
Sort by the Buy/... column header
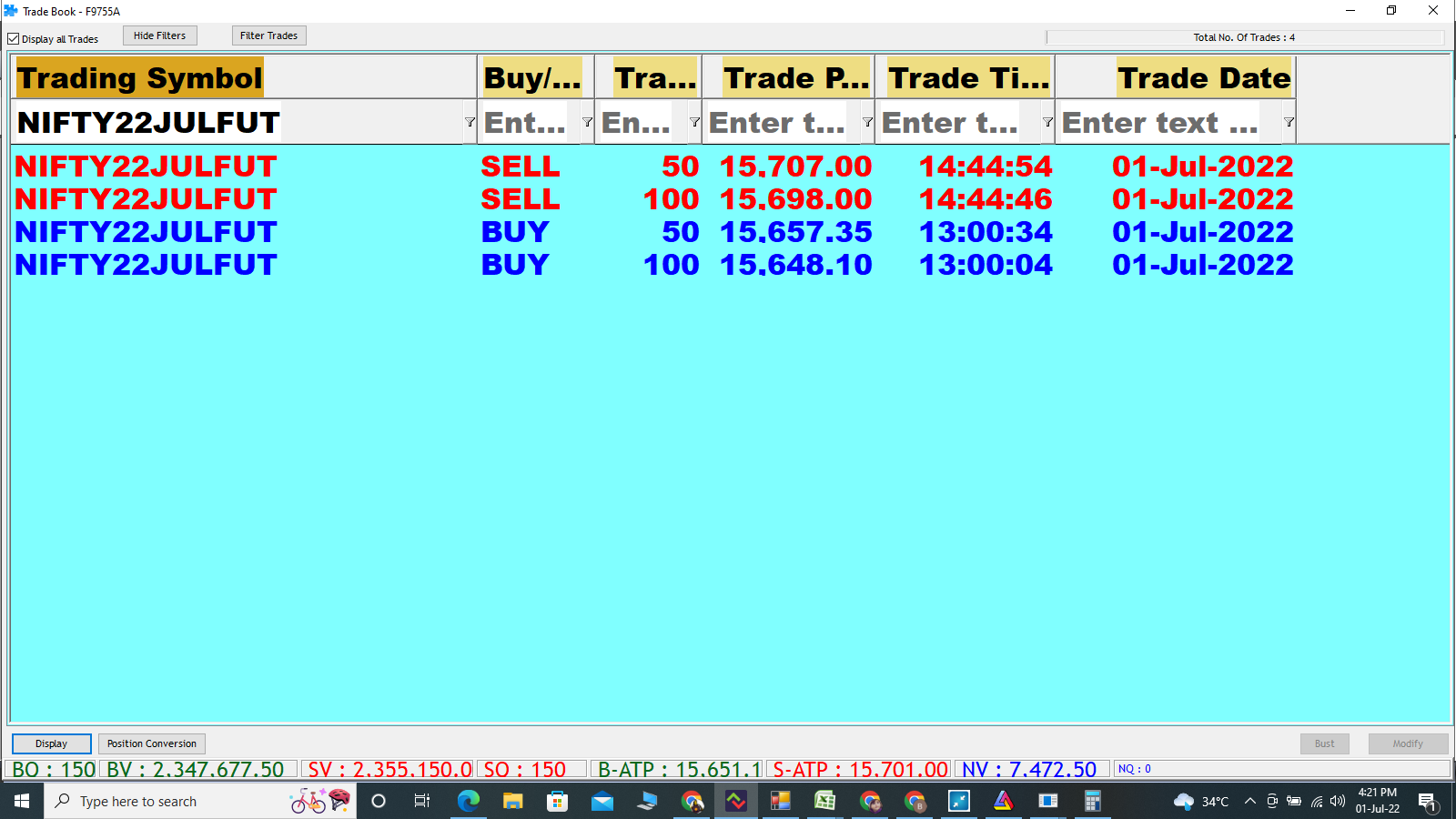click(x=536, y=77)
